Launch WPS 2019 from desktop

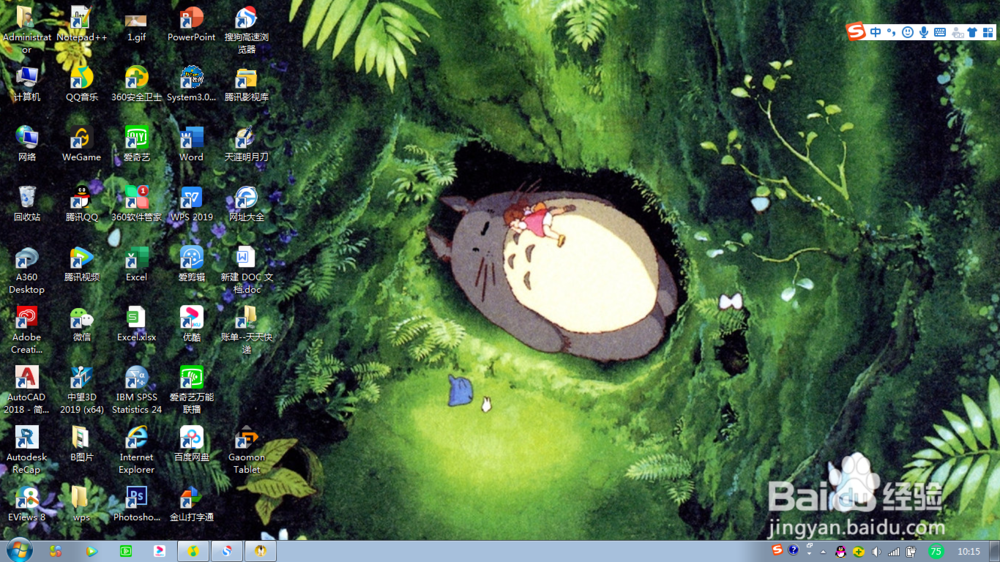coord(191,204)
